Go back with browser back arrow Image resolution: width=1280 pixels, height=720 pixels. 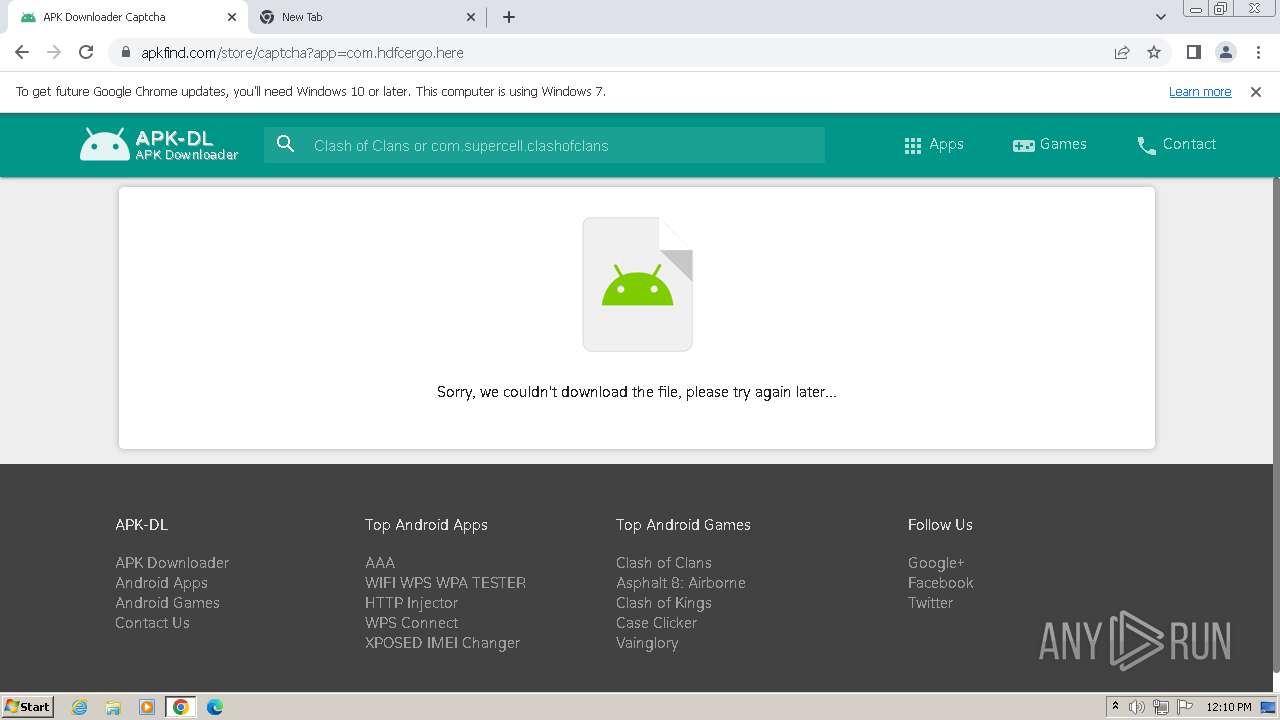tap(22, 52)
